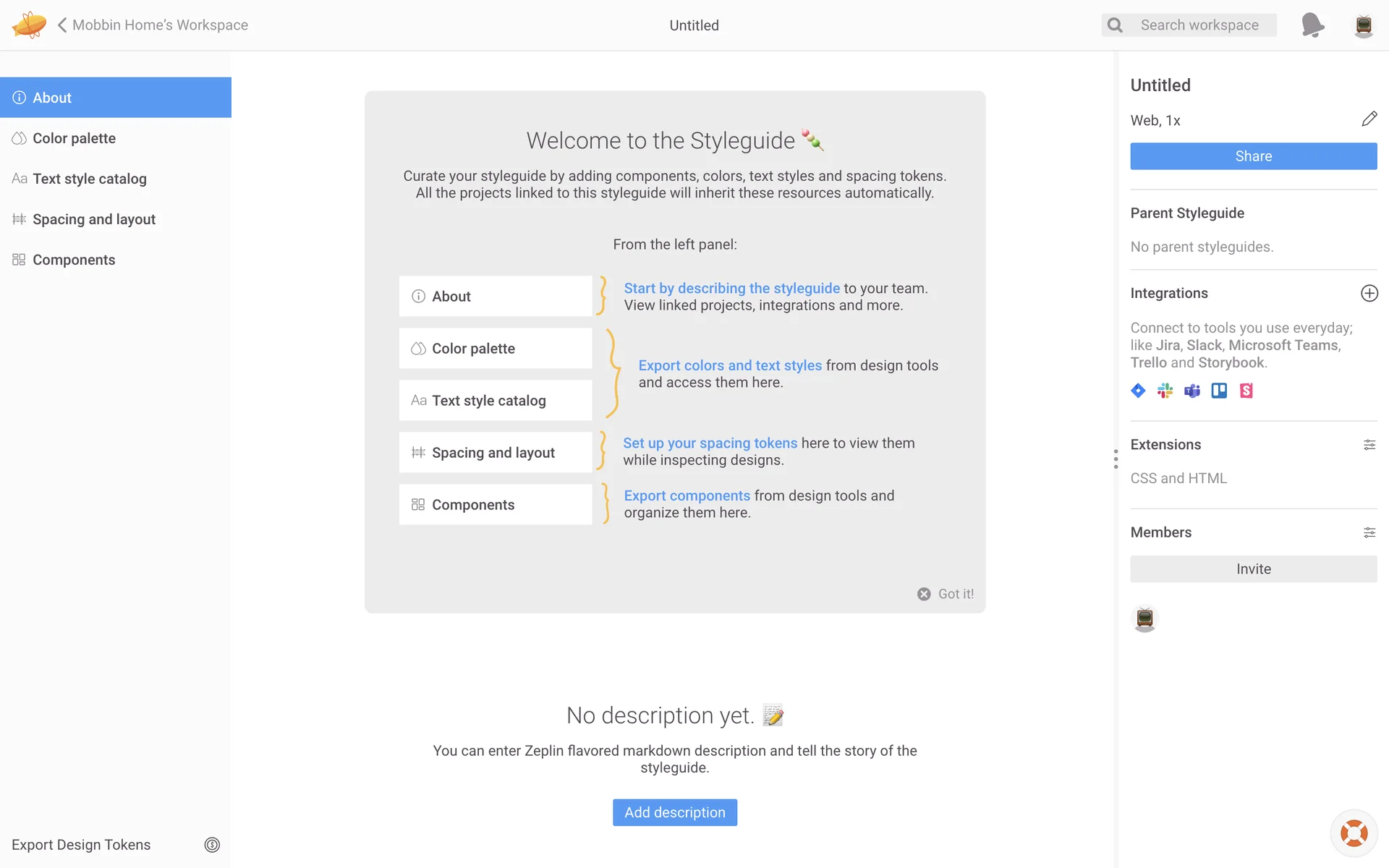Click the Search workspace field
This screenshot has width=1389, height=868.
pyautogui.click(x=1199, y=25)
